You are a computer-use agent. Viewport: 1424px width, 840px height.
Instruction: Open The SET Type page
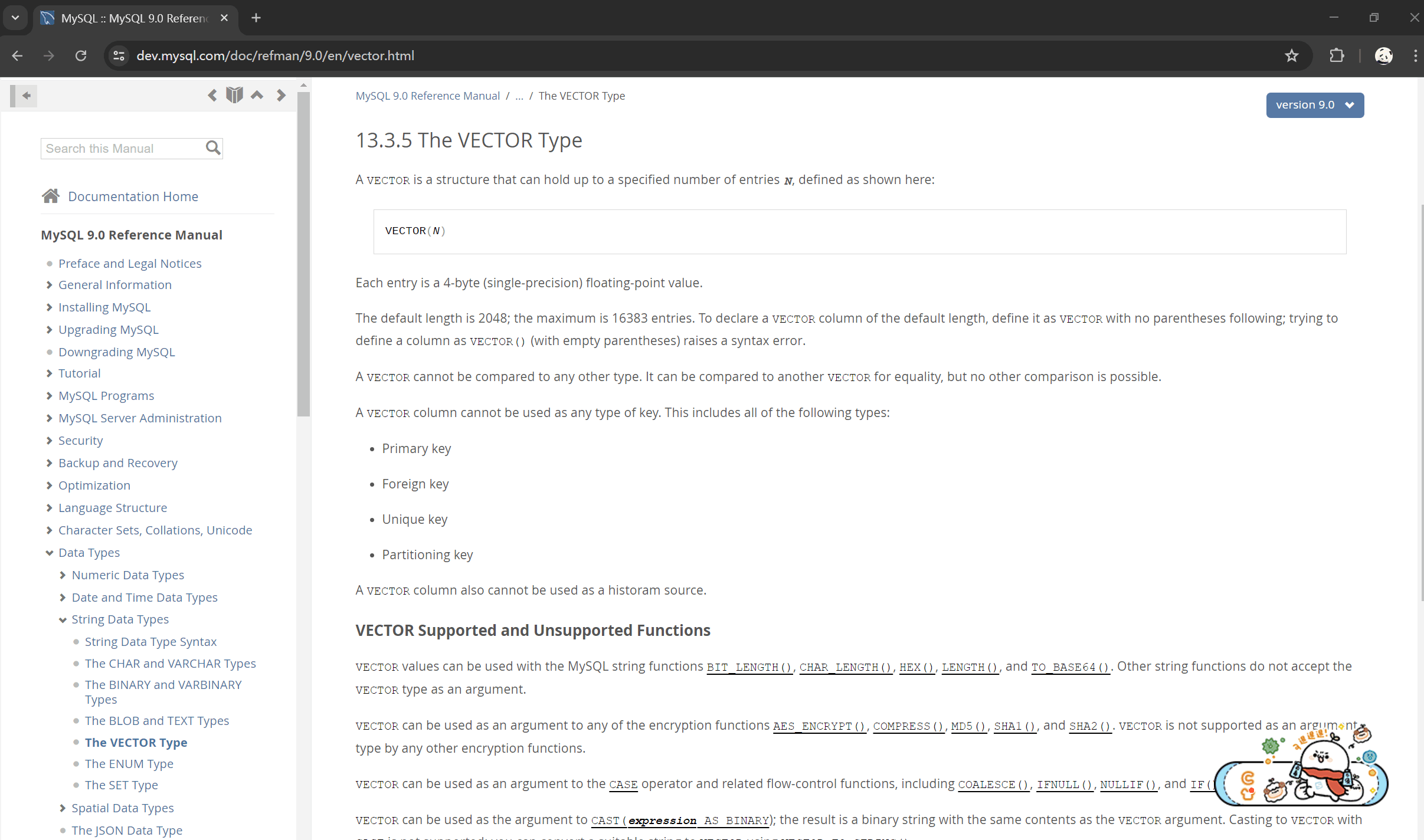point(122,785)
